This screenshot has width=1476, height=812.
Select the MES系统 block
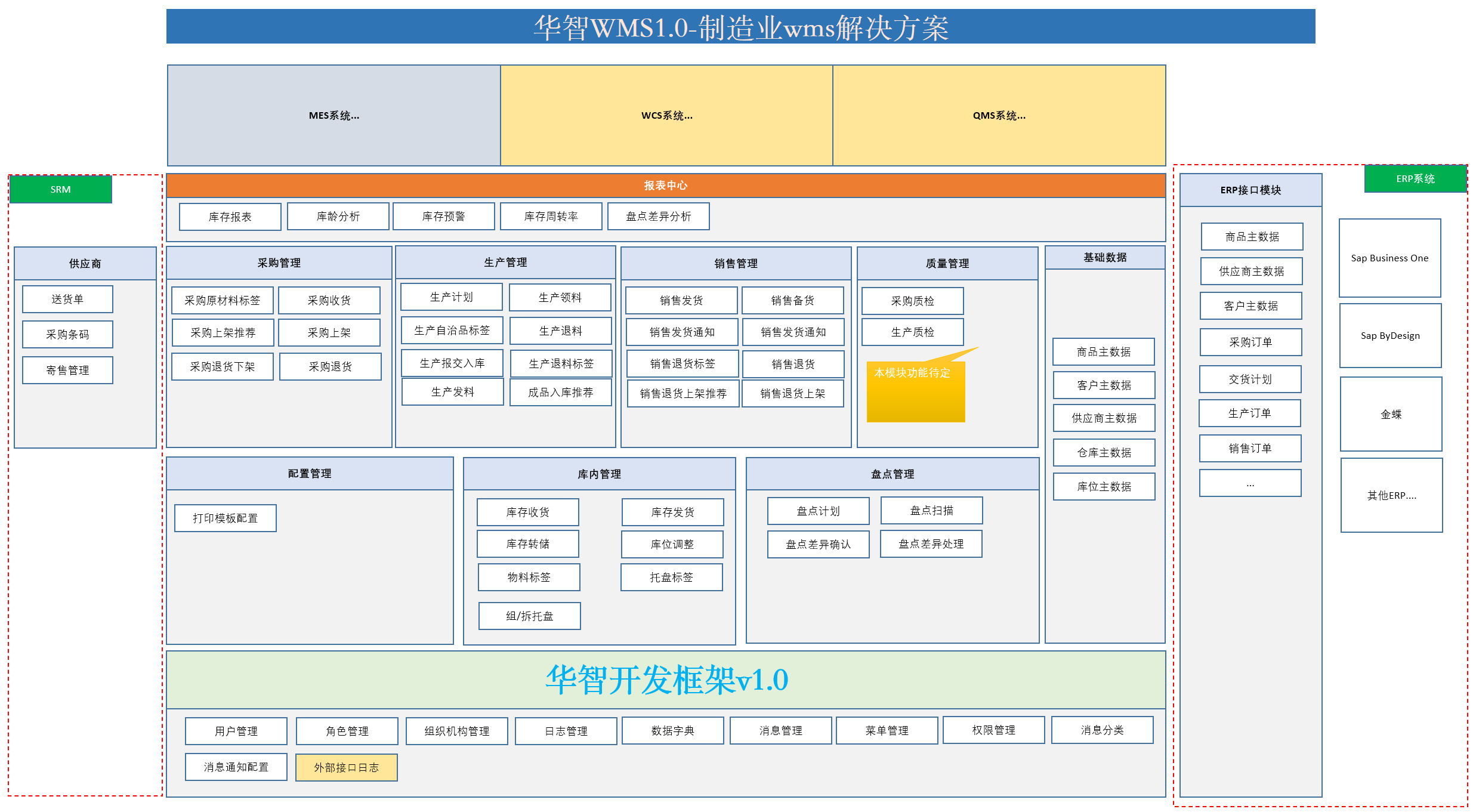[x=334, y=115]
